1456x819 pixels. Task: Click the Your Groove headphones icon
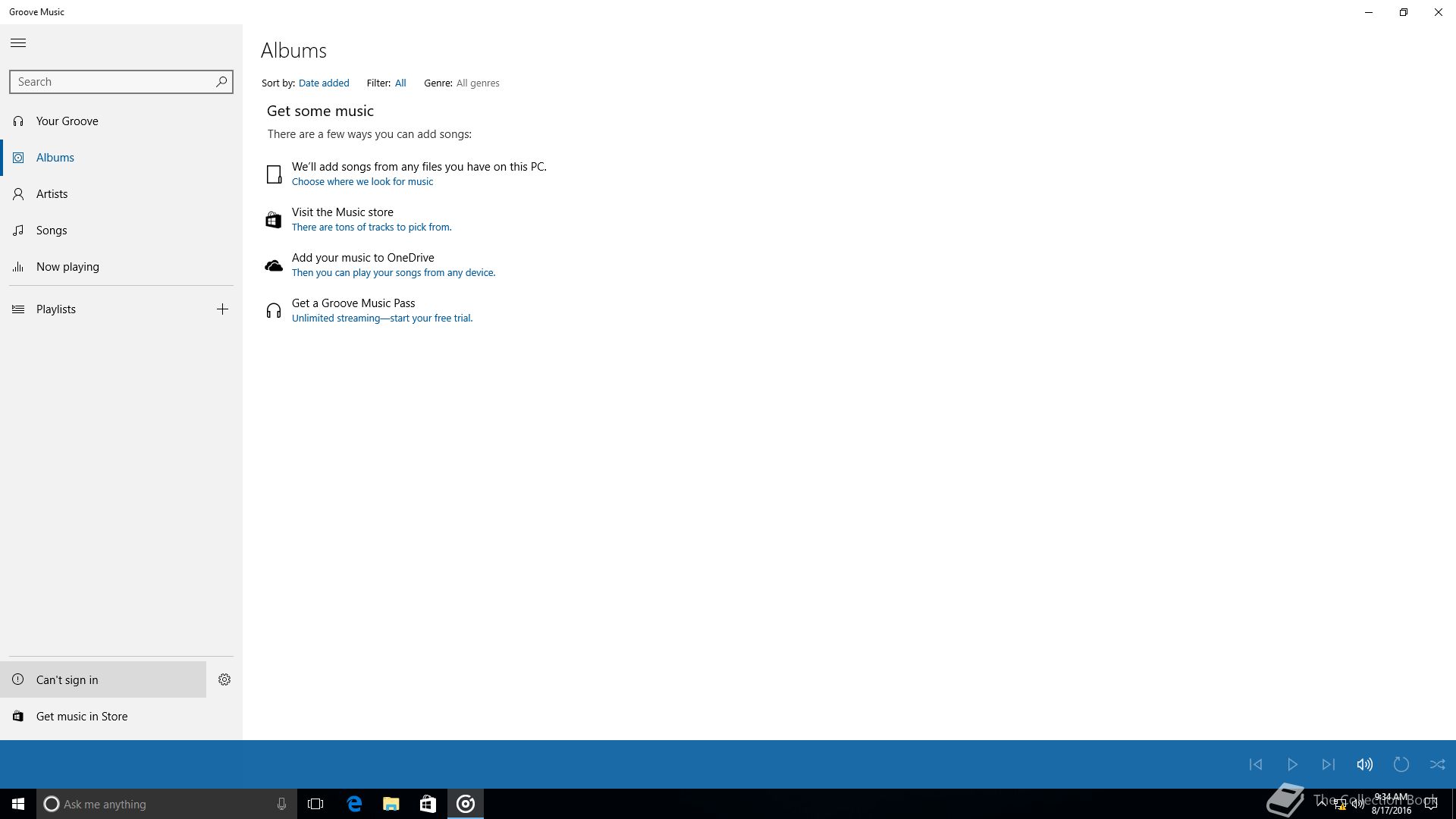18,121
